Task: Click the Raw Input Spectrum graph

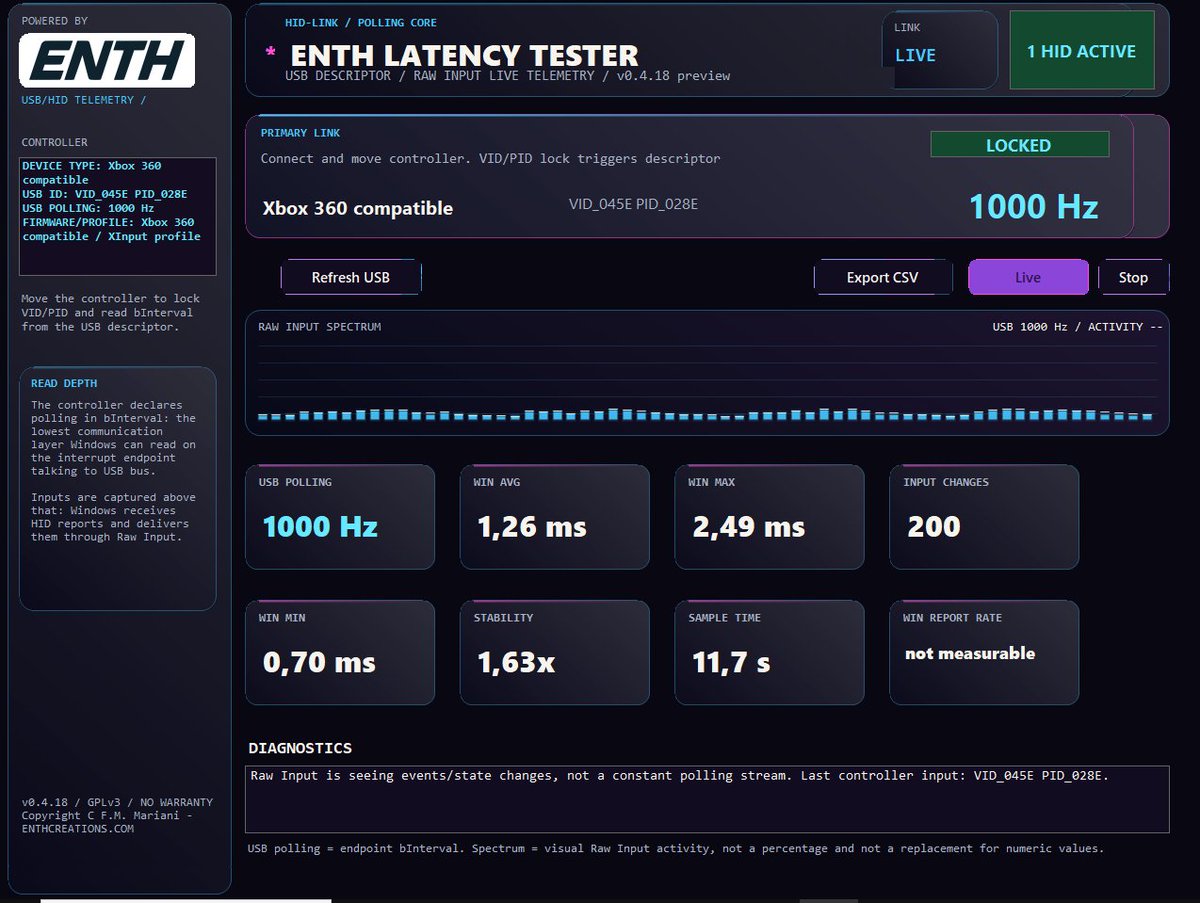Action: (x=707, y=373)
